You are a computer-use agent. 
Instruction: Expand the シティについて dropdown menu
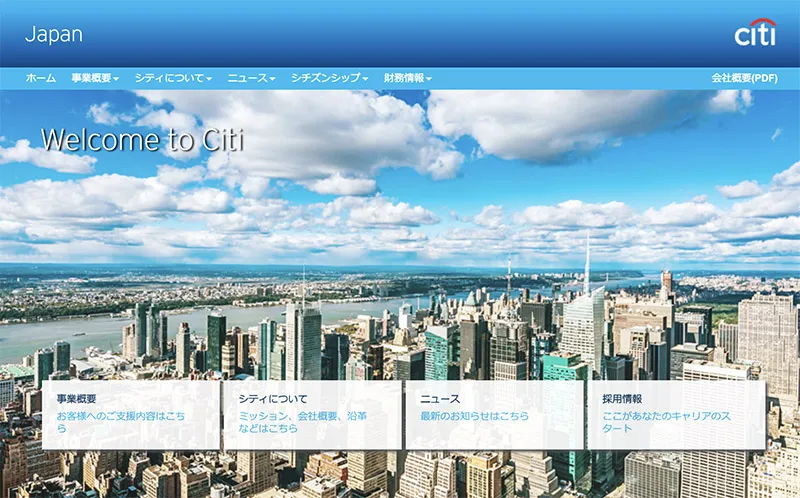(x=173, y=78)
